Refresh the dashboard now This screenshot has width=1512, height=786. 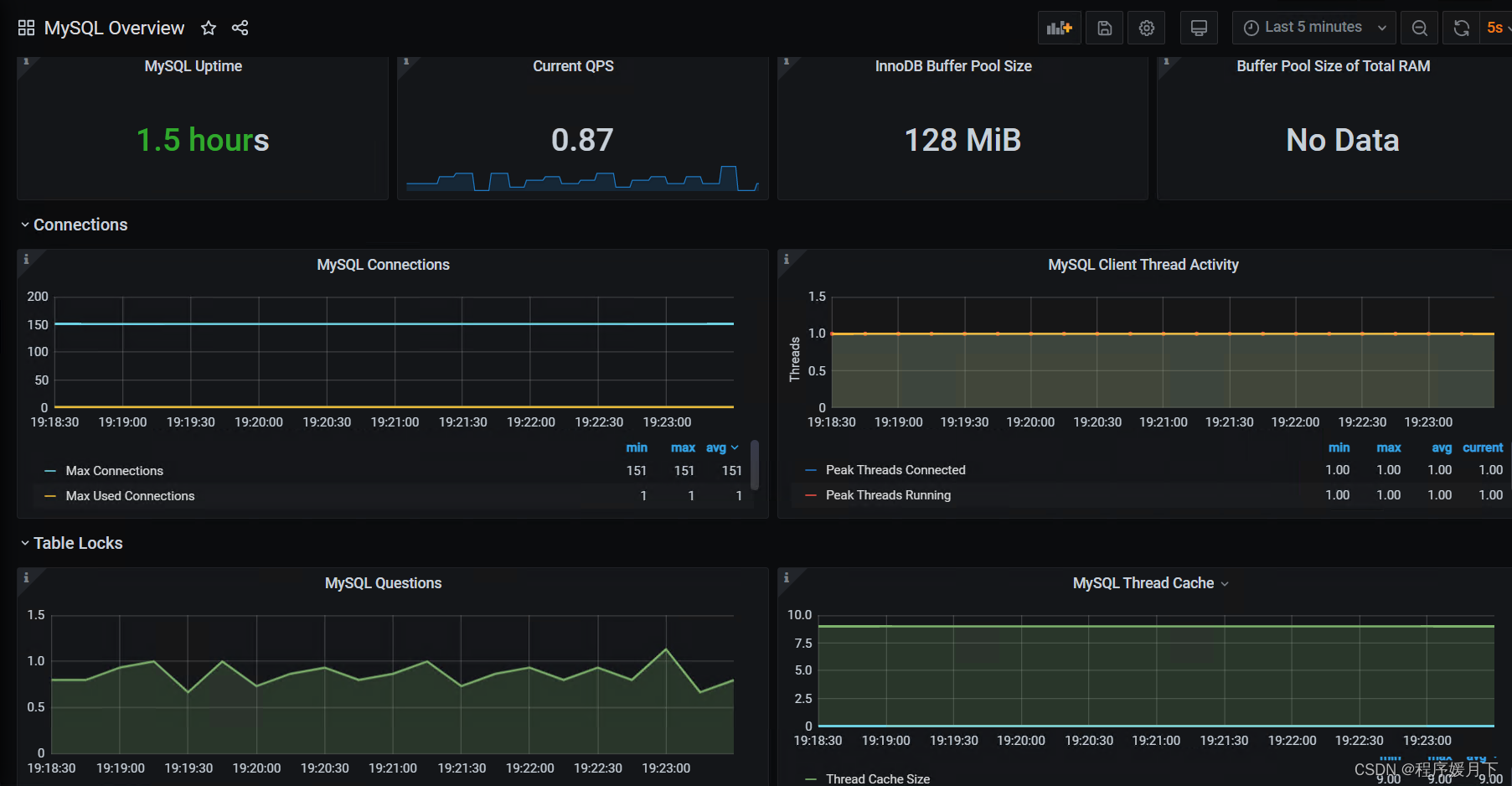click(1461, 28)
